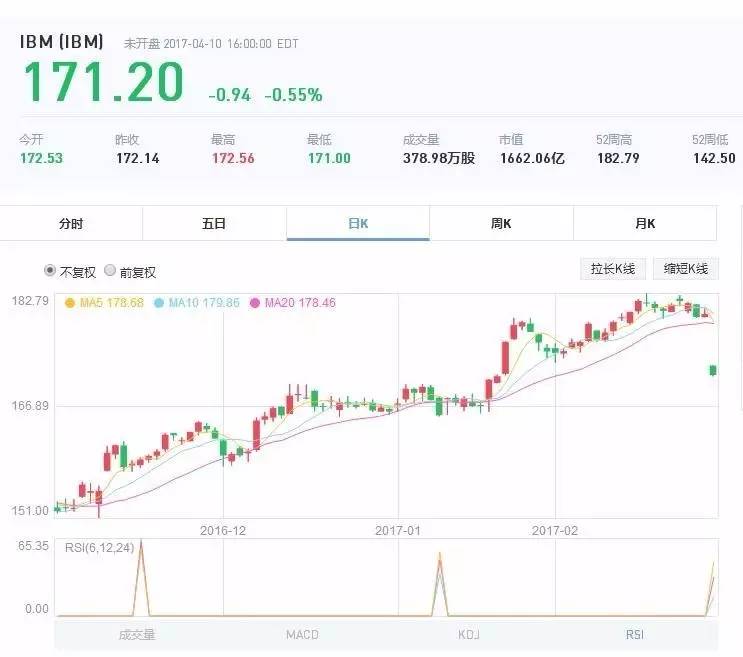The height and width of the screenshot is (657, 743).
Task: Click the -0.55% change percentage
Action: tap(293, 95)
